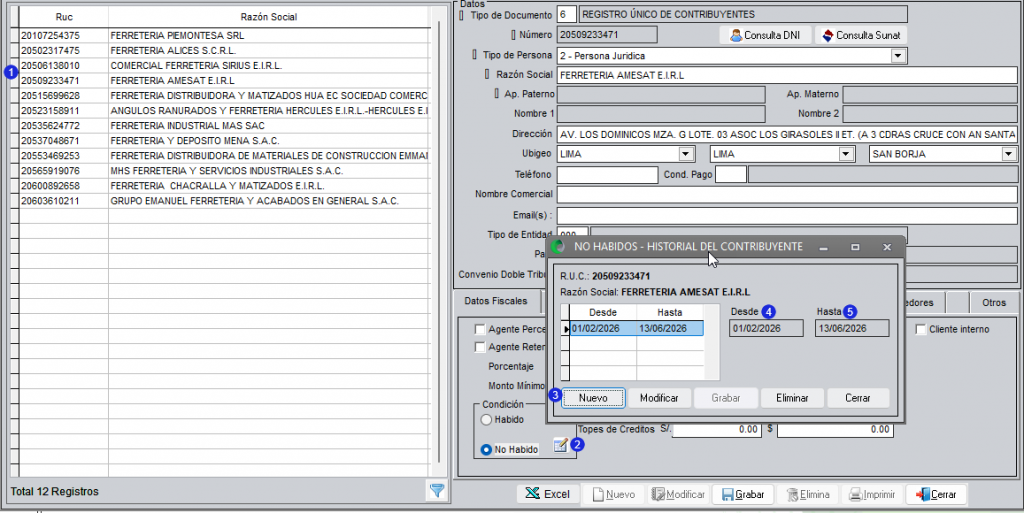Click the filter funnel icon below the list
Viewport: 1024px width, 513px height.
(x=437, y=491)
